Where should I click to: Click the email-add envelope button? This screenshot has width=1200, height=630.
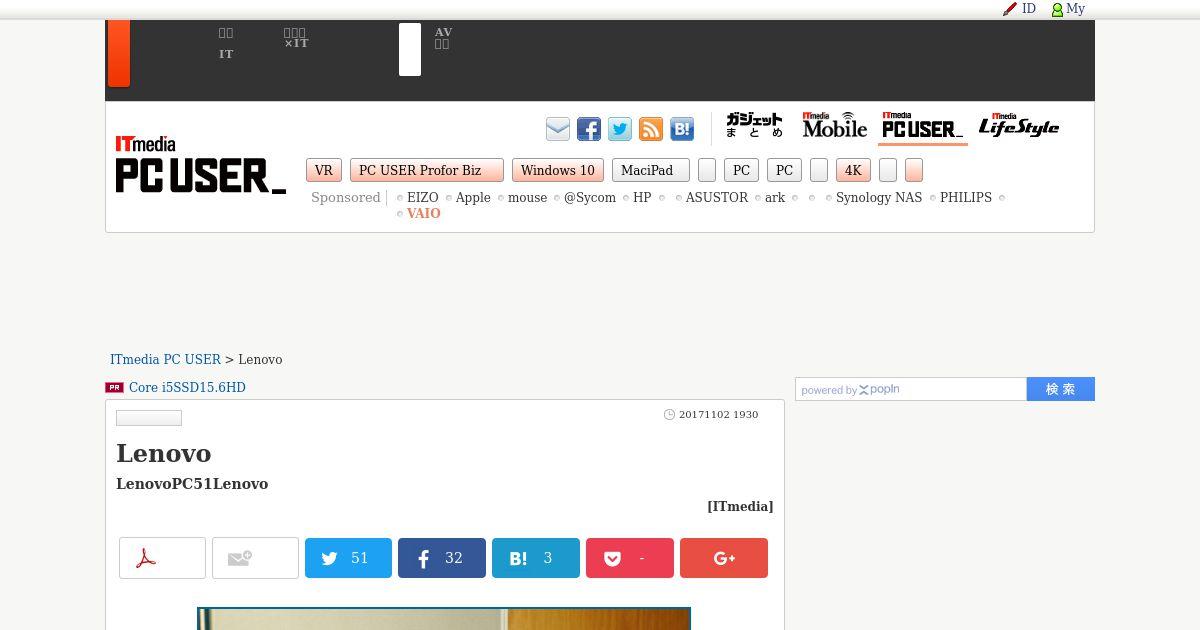pyautogui.click(x=255, y=558)
